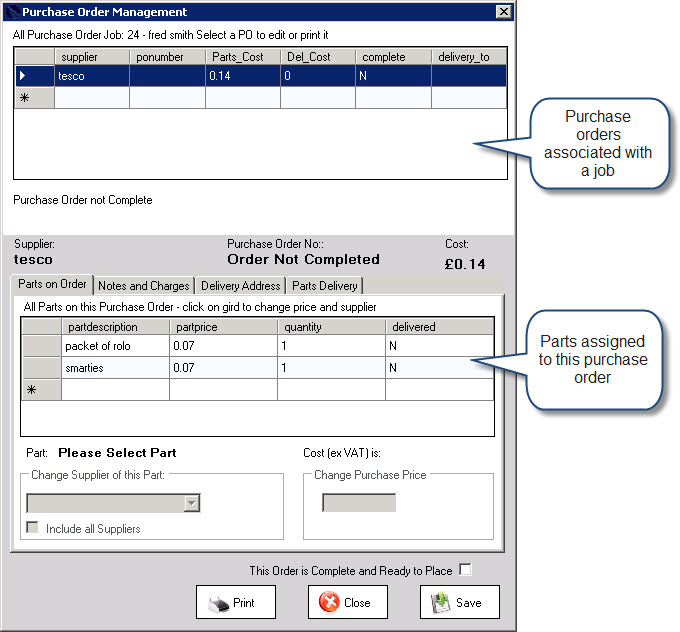Click the Please Select Part label
Screen dimensions: 680x632
click(x=117, y=453)
